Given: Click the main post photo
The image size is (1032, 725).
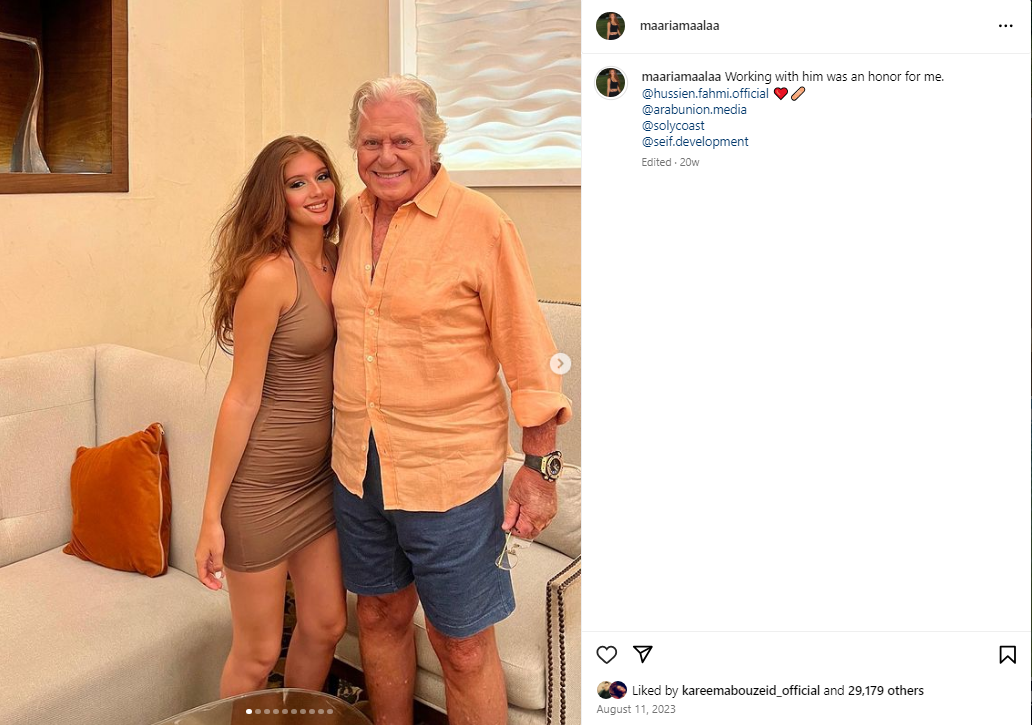Looking at the screenshot, I should (290, 362).
